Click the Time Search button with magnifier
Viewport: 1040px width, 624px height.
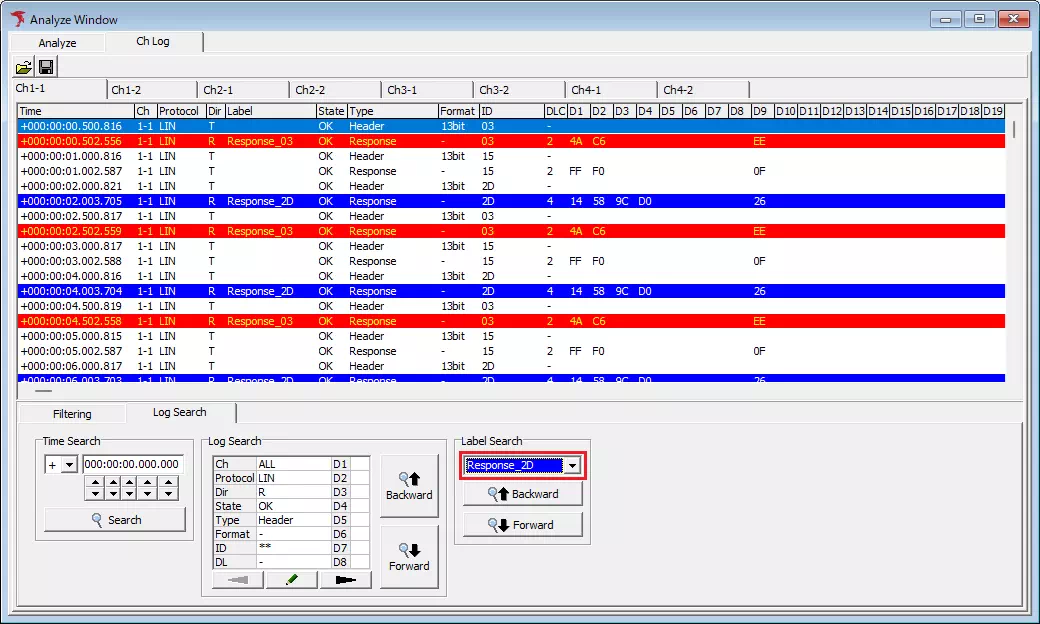pos(115,520)
